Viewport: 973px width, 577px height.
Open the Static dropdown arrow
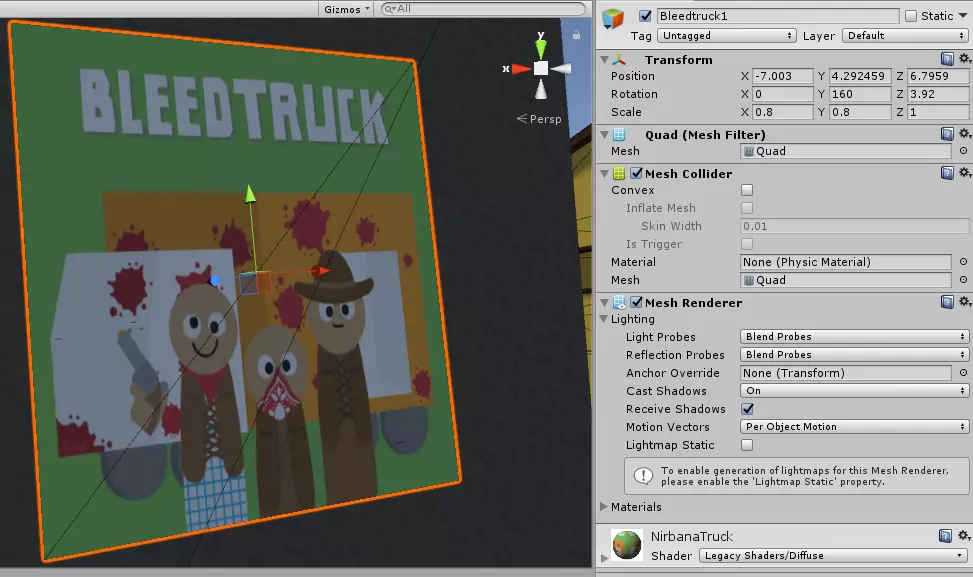pos(963,16)
